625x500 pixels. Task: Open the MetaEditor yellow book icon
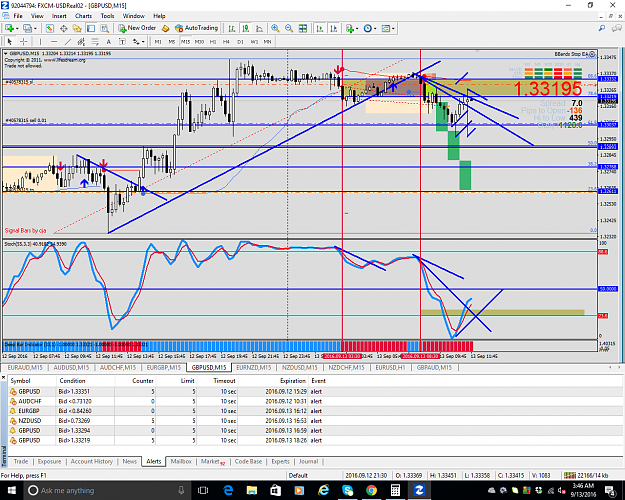click(165, 28)
